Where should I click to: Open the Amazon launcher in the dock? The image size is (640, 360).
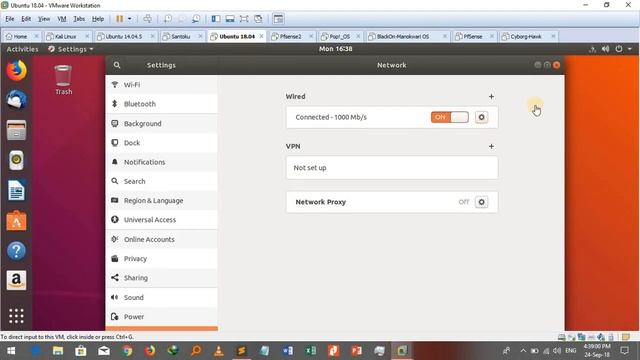click(16, 280)
